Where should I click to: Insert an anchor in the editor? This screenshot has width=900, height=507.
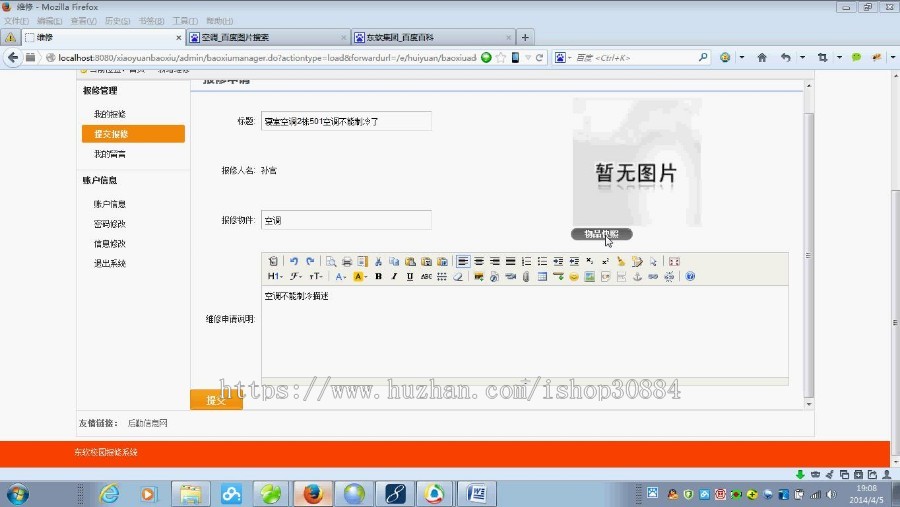pos(637,277)
